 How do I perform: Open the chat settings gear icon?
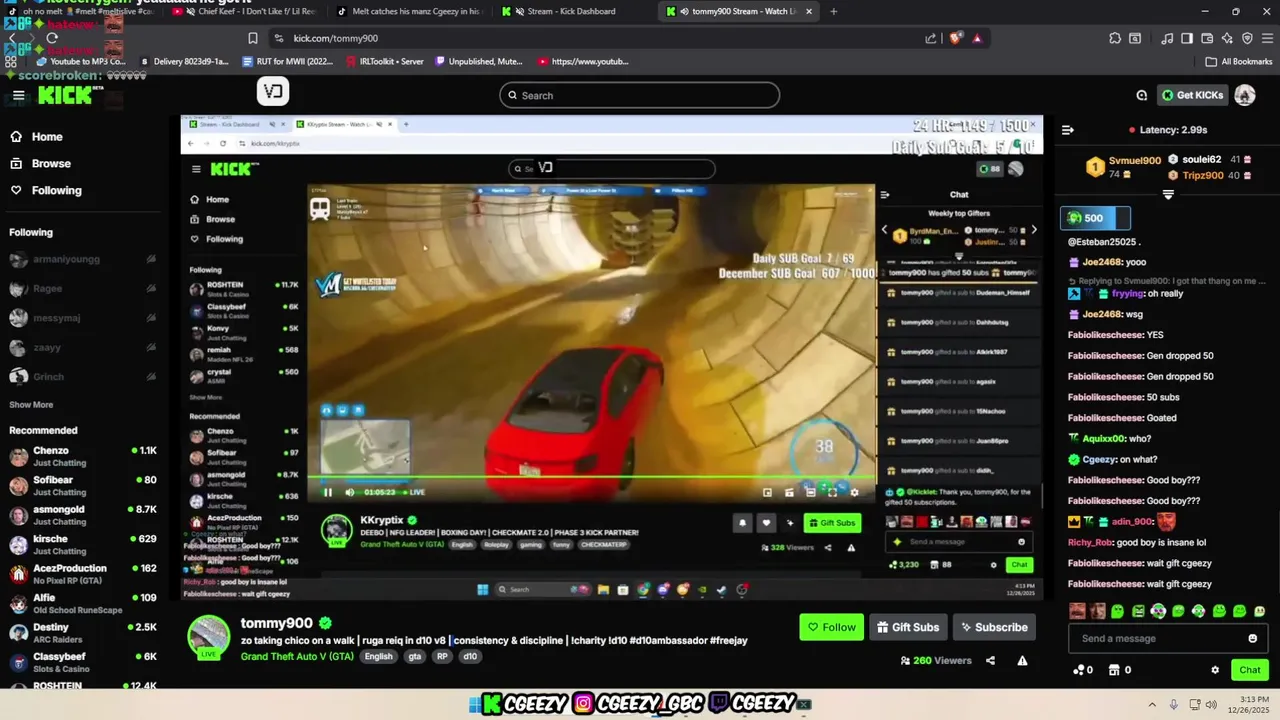tap(1215, 670)
